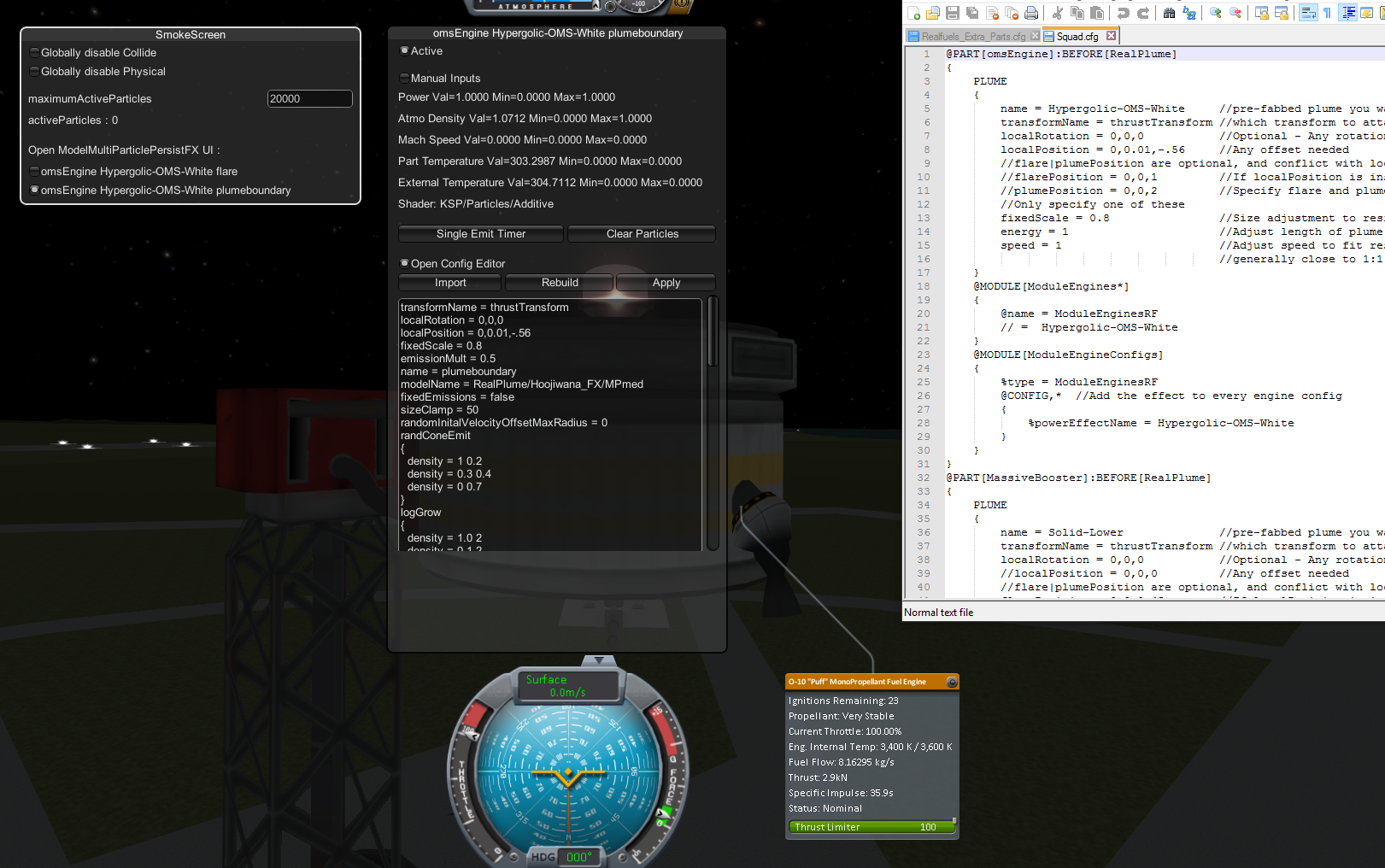Close the Squad.cfg tab with its X
The height and width of the screenshot is (868, 1385).
[1111, 36]
